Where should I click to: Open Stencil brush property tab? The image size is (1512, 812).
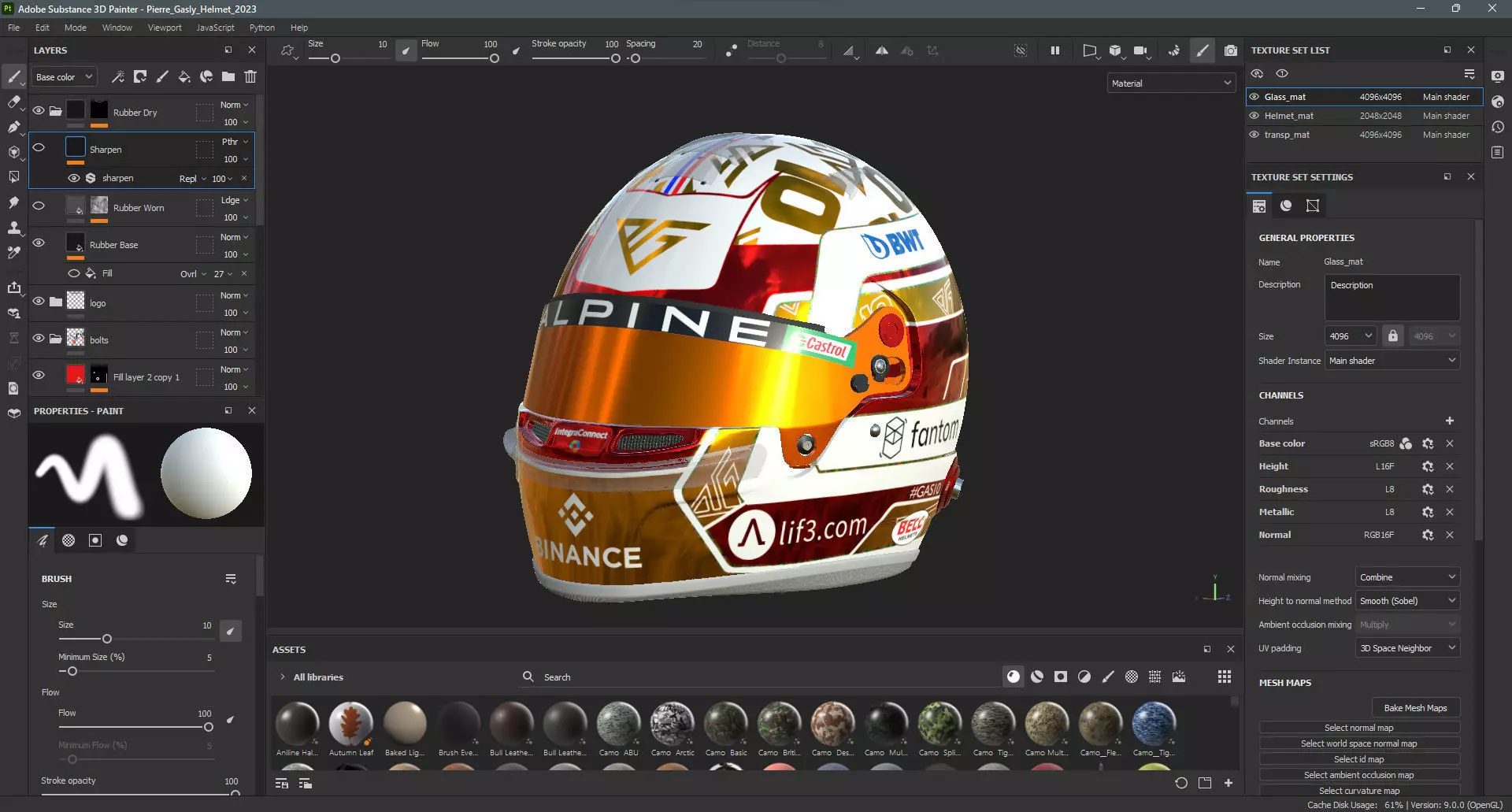tap(95, 540)
